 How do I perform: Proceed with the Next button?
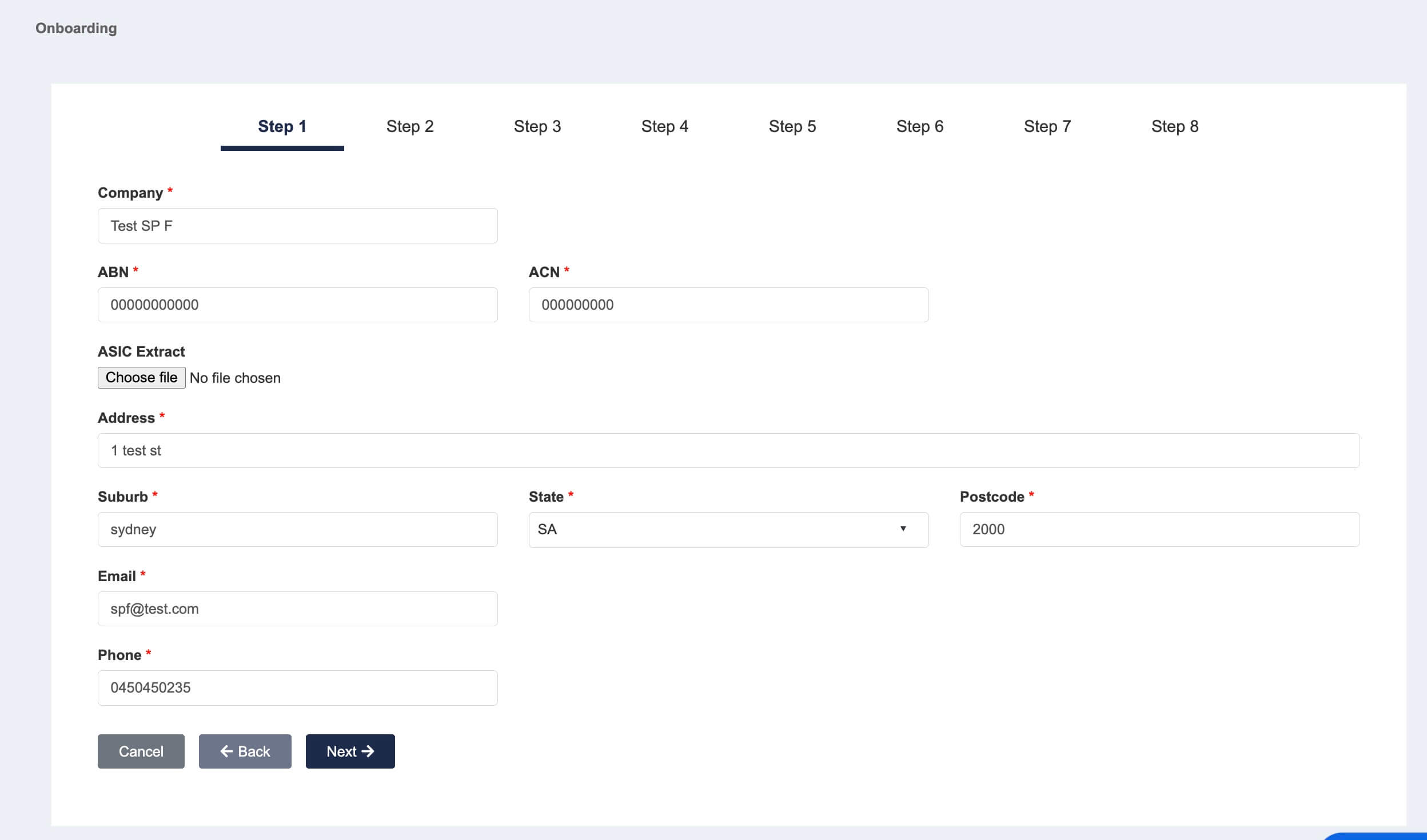click(350, 751)
